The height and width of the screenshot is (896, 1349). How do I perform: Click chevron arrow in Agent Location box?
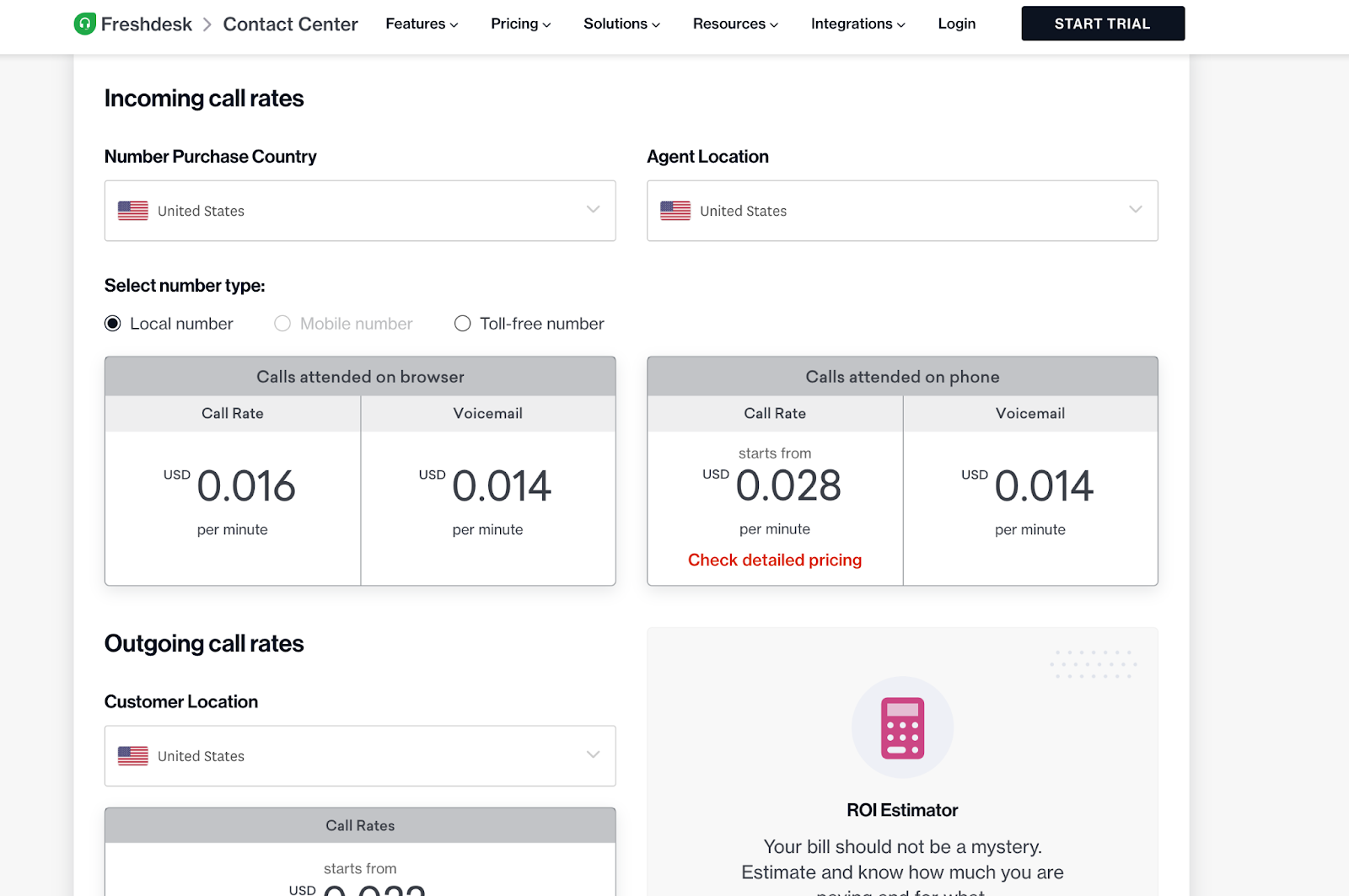pyautogui.click(x=1136, y=210)
